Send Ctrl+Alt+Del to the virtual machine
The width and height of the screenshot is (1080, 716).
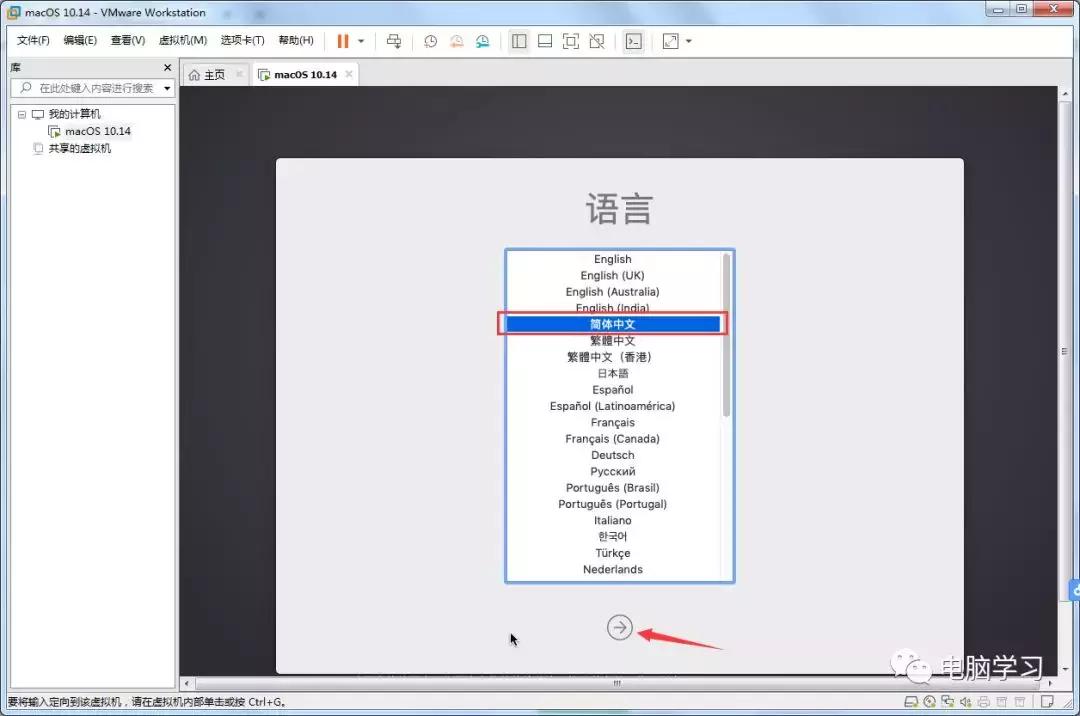coord(394,41)
